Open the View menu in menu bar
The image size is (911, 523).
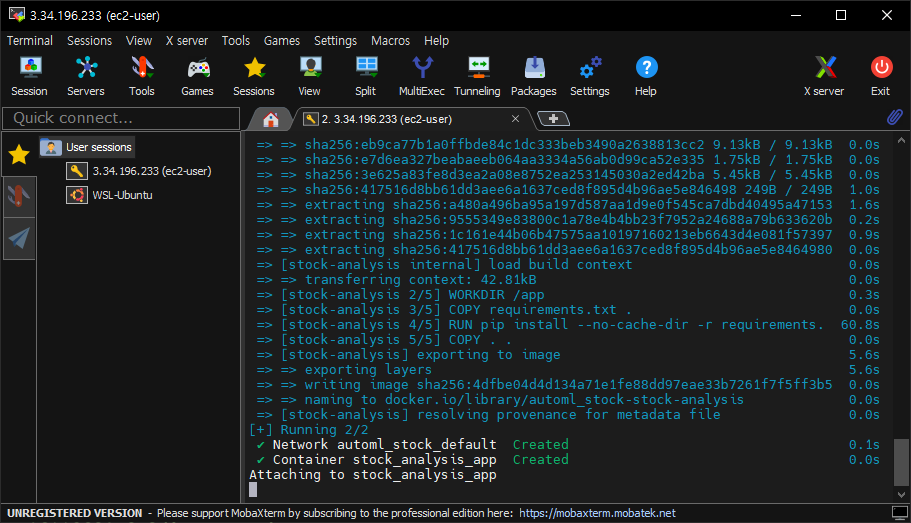[x=139, y=41]
